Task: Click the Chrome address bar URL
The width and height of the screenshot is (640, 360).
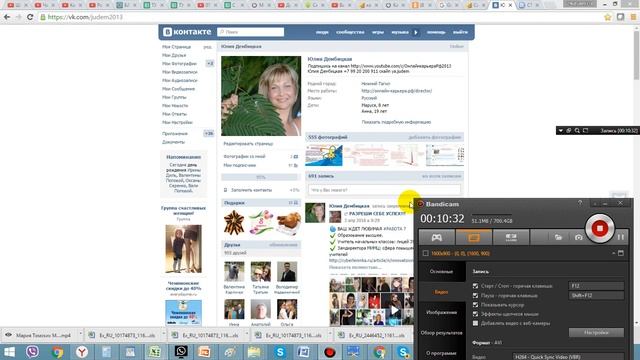Action: pyautogui.click(x=85, y=17)
